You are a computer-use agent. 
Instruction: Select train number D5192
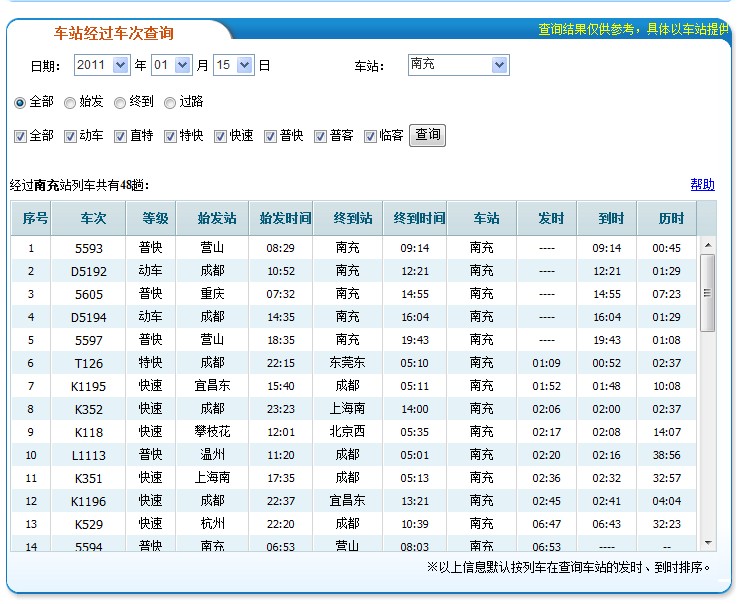click(89, 271)
